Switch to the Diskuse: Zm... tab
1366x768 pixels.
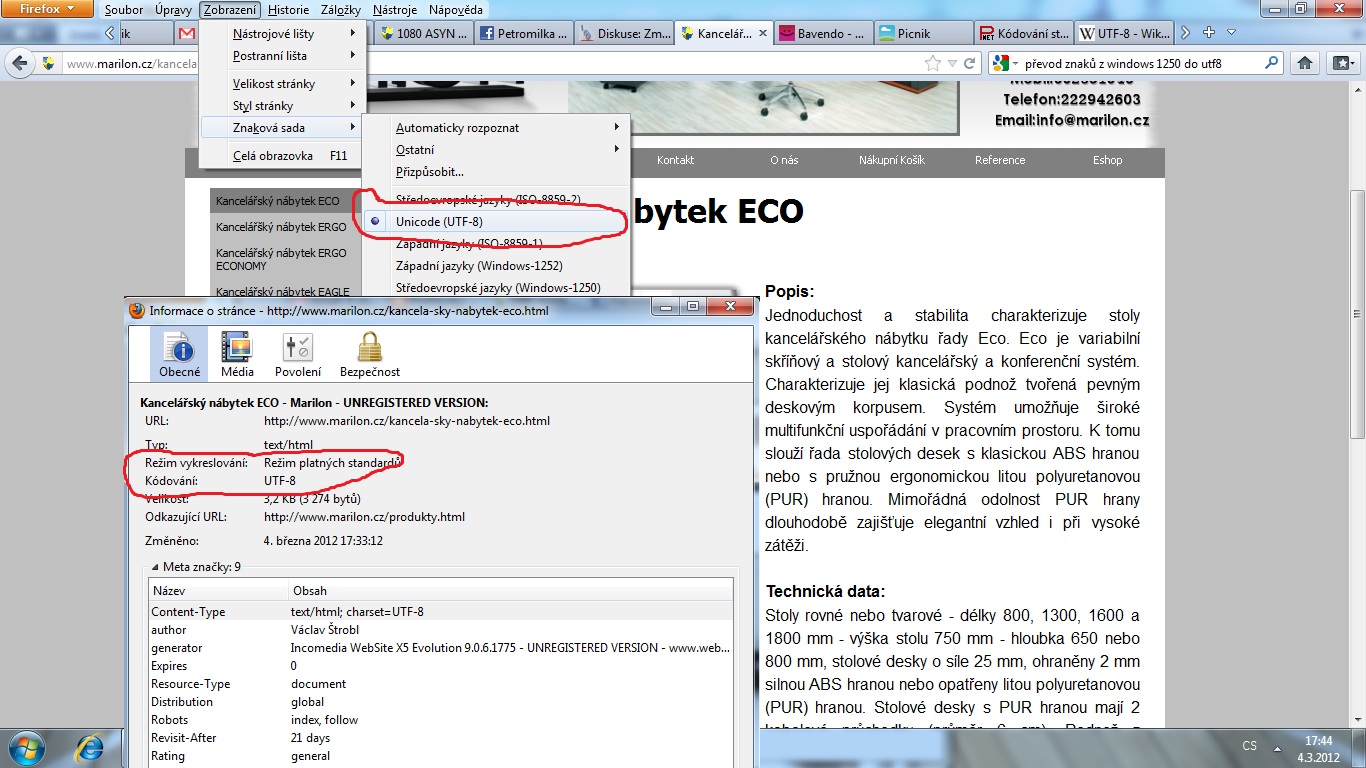(x=625, y=33)
